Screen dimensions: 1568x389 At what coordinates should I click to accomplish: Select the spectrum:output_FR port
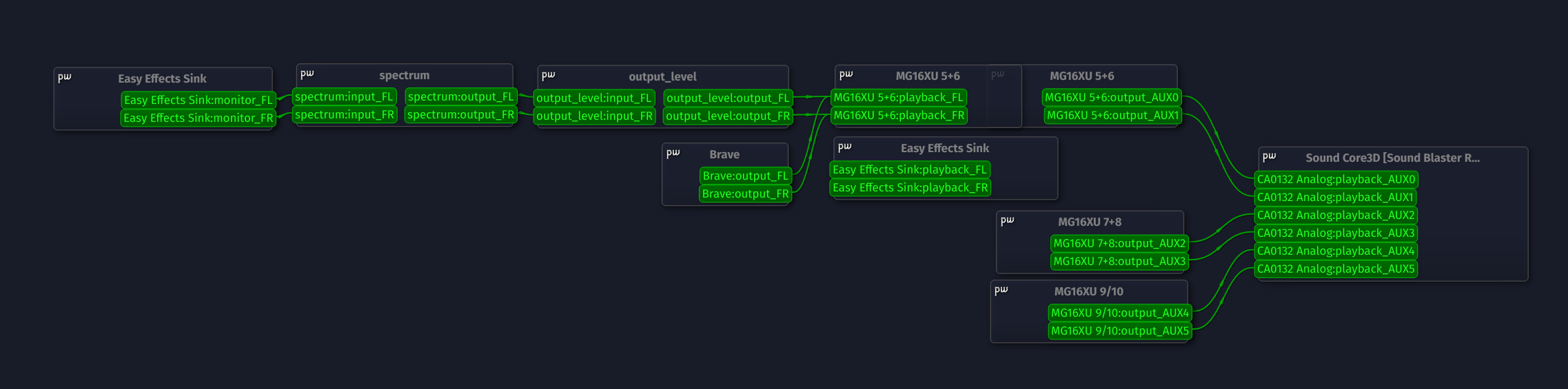(461, 114)
